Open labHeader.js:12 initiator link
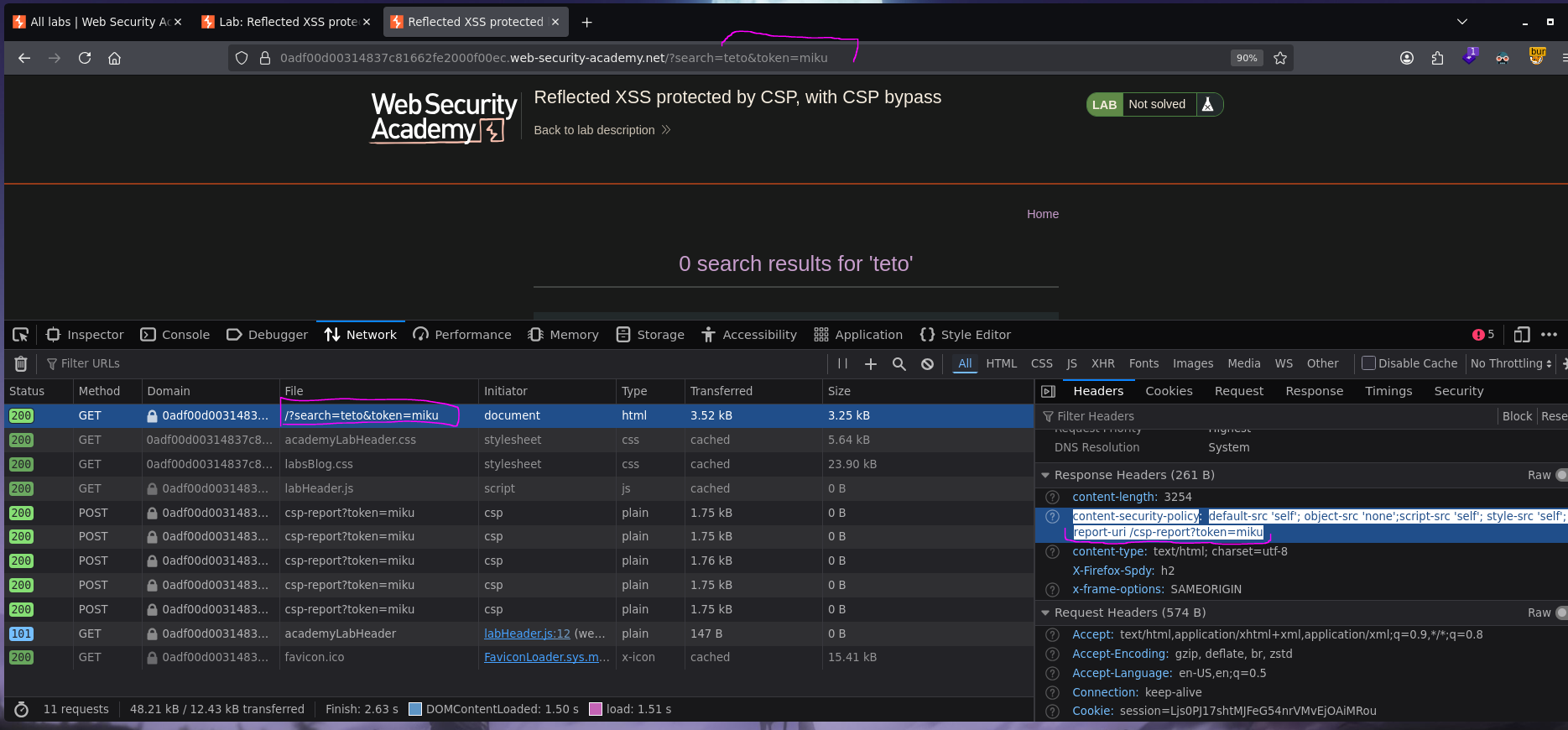Image resolution: width=1568 pixels, height=730 pixels. pos(527,634)
